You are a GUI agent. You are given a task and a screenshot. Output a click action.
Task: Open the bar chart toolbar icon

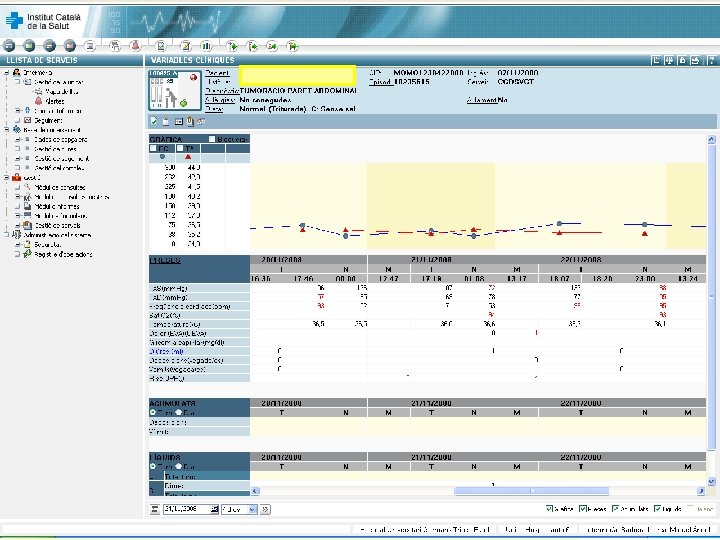point(206,45)
